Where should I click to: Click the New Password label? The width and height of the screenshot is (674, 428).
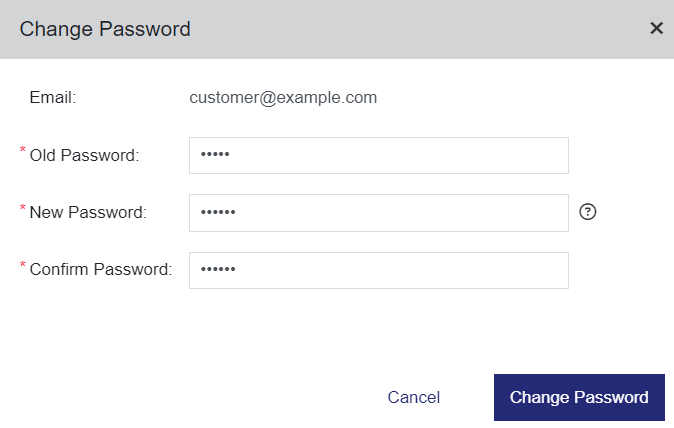point(88,212)
